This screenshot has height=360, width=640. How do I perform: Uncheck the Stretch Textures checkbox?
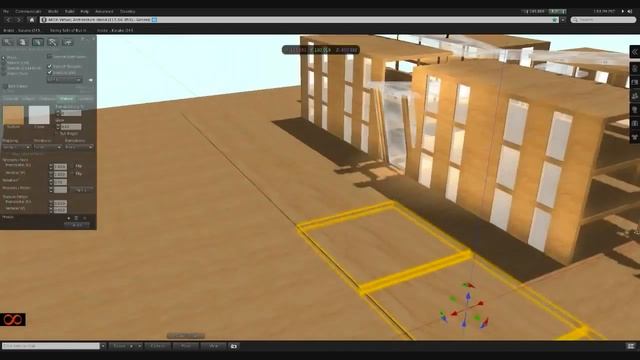coord(49,66)
